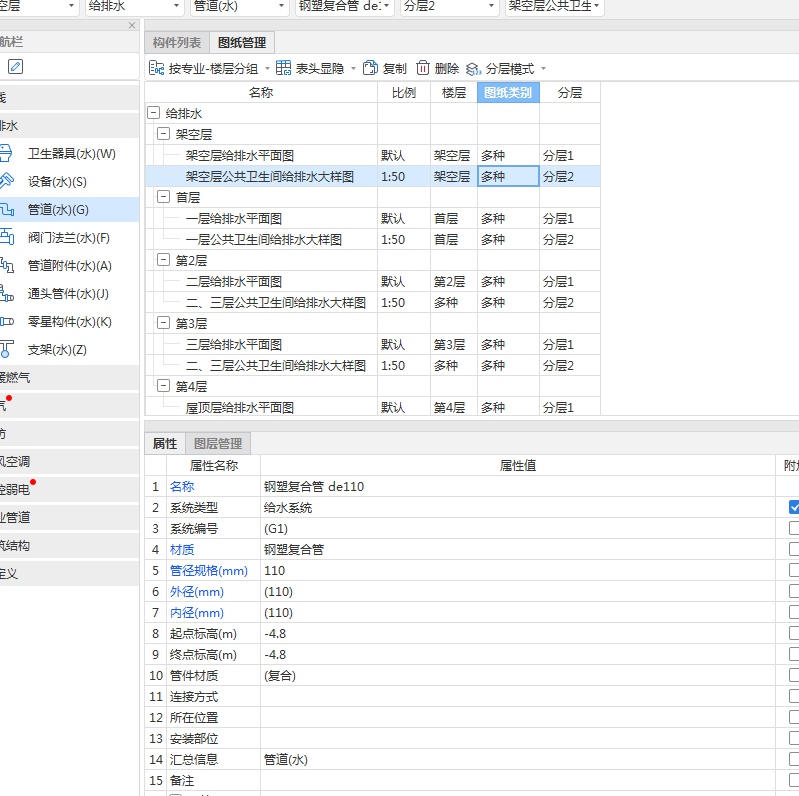
Task: Select 屋顶层给排水平面图 drawing row
Action: click(372, 407)
